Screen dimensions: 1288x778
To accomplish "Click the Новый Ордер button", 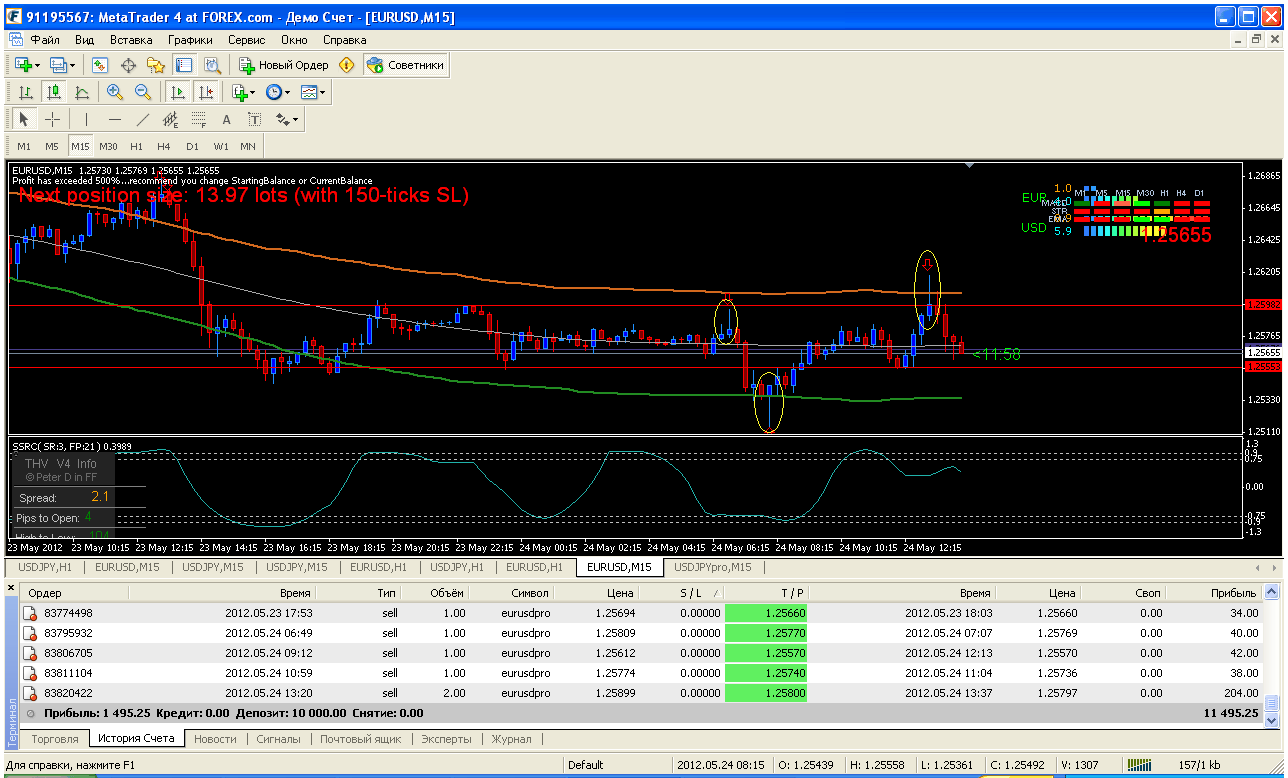I will click(284, 65).
